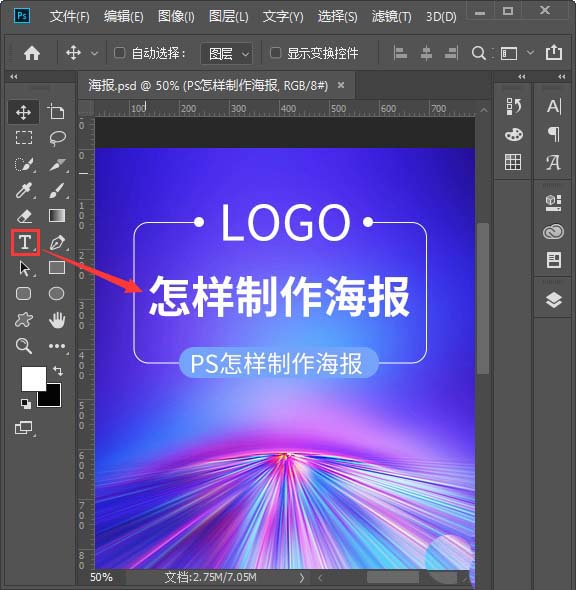Reset default foreground and background colors
This screenshot has width=576, height=590.
pos(26,404)
